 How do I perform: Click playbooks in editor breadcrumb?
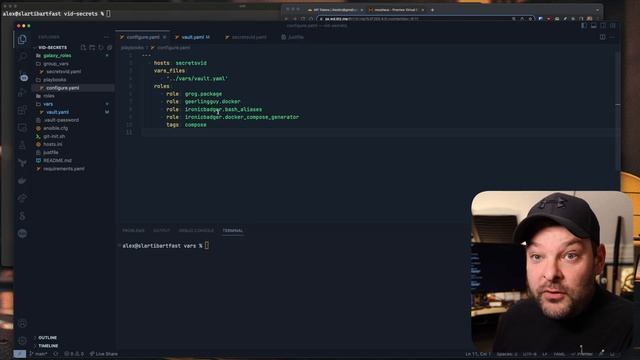pyautogui.click(x=132, y=48)
